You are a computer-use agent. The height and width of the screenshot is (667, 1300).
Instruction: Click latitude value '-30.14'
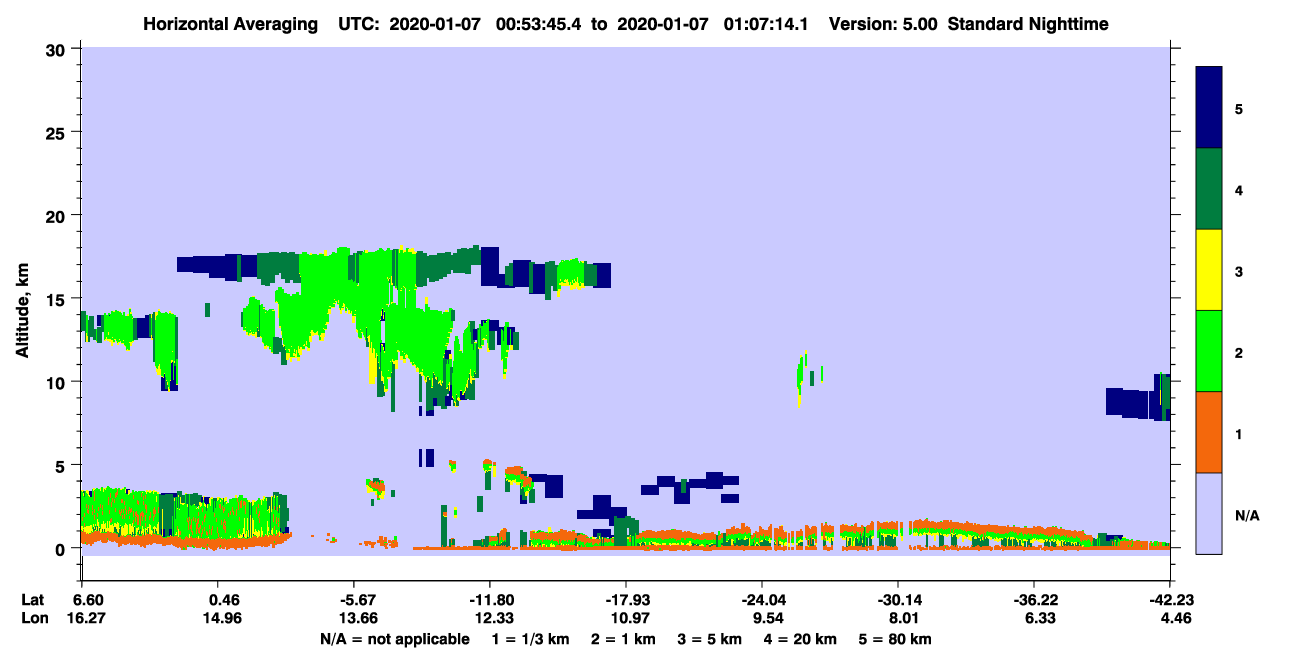click(898, 600)
